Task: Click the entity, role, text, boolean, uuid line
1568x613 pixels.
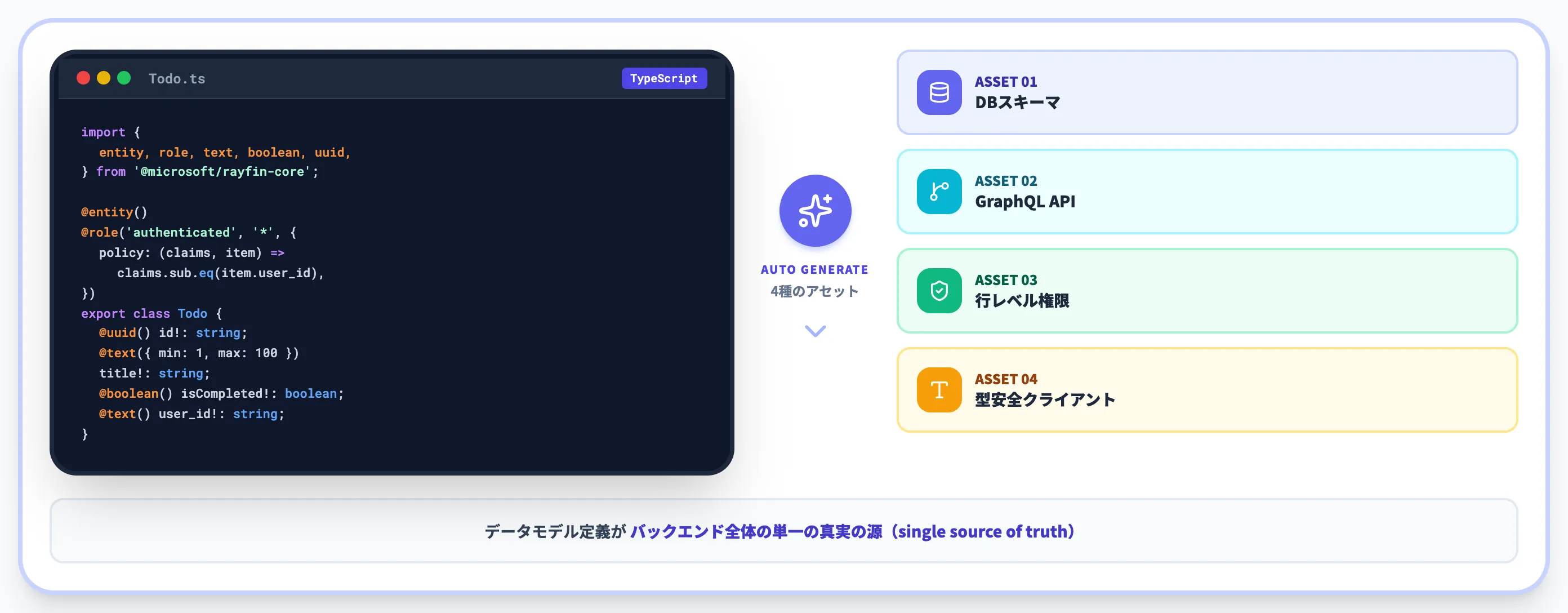Action: coord(225,153)
